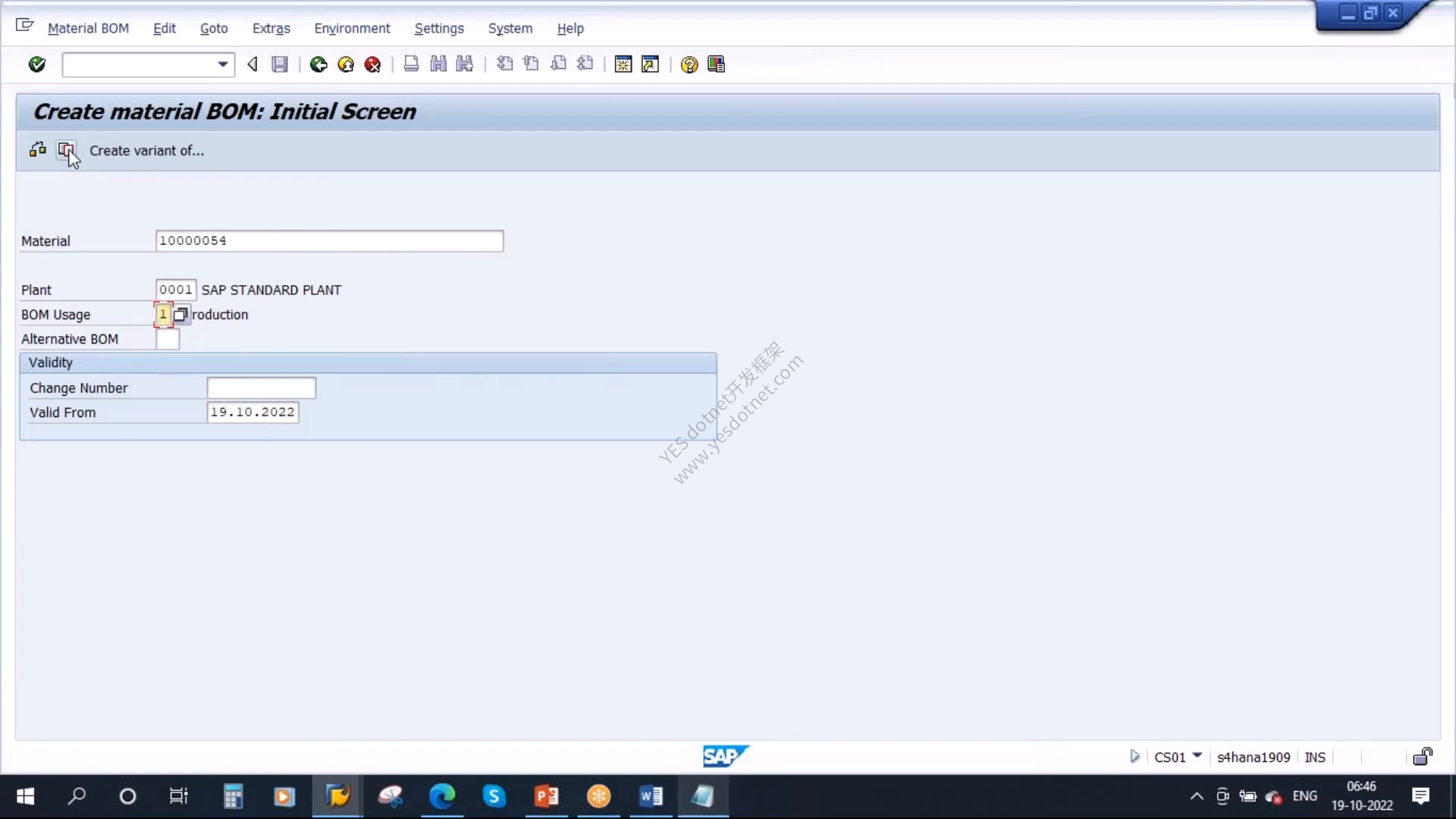Image resolution: width=1456 pixels, height=819 pixels.
Task: Expand the status bar arrow icon
Action: point(1134,756)
